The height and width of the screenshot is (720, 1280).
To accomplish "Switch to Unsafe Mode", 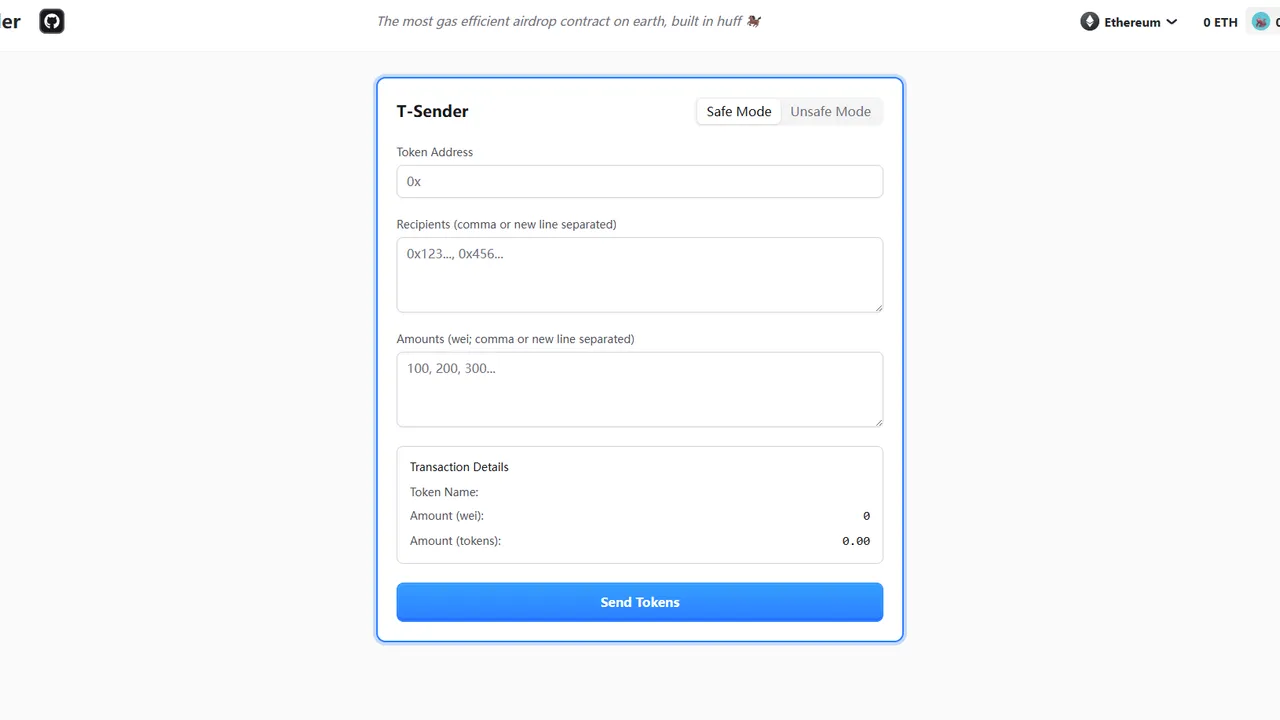I will point(830,111).
